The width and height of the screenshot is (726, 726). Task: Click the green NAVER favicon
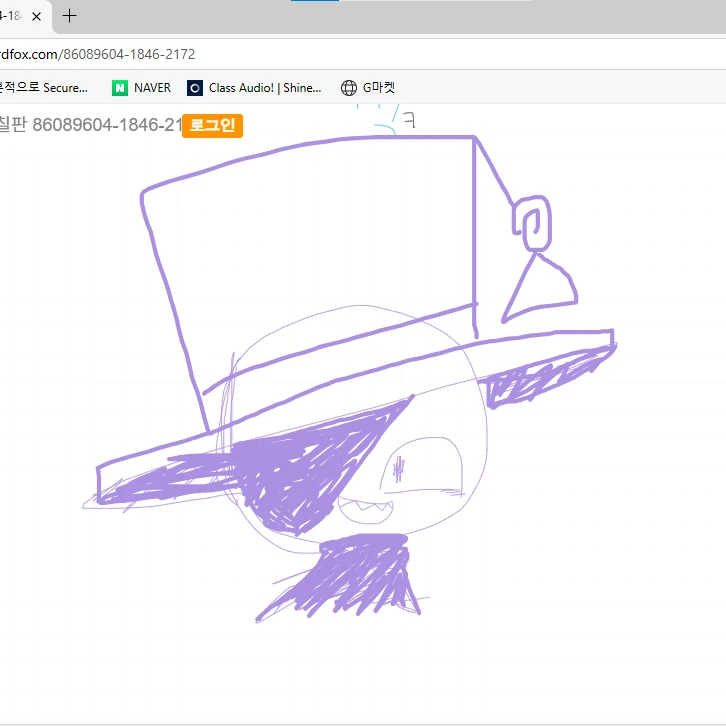[x=120, y=88]
